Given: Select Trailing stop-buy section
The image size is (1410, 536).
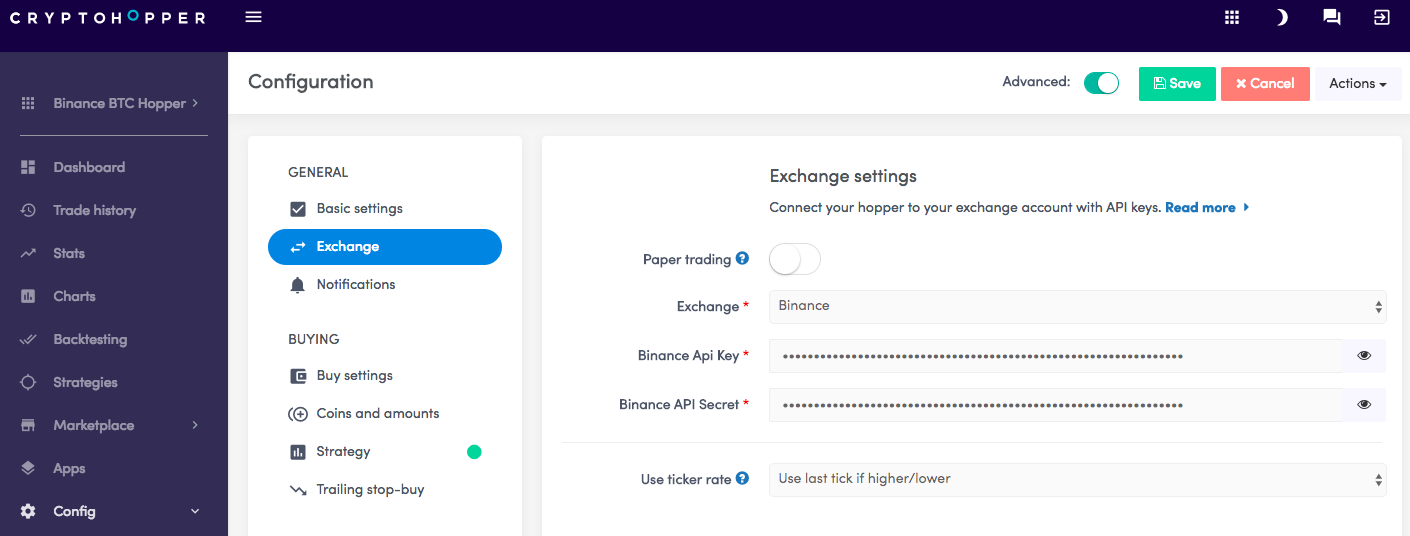Looking at the screenshot, I should pos(385,490).
